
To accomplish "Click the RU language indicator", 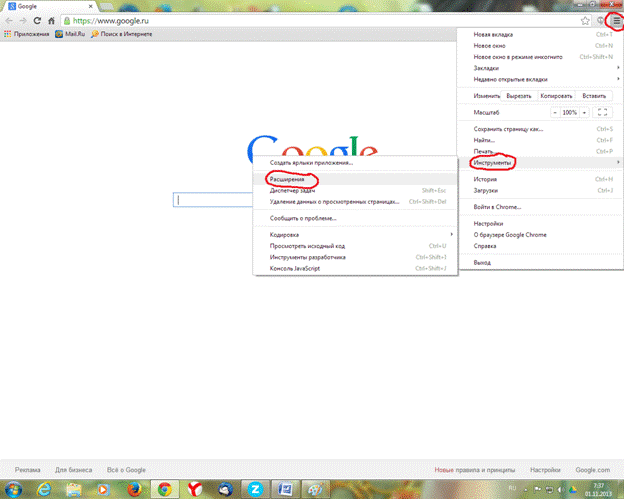I will 512,488.
